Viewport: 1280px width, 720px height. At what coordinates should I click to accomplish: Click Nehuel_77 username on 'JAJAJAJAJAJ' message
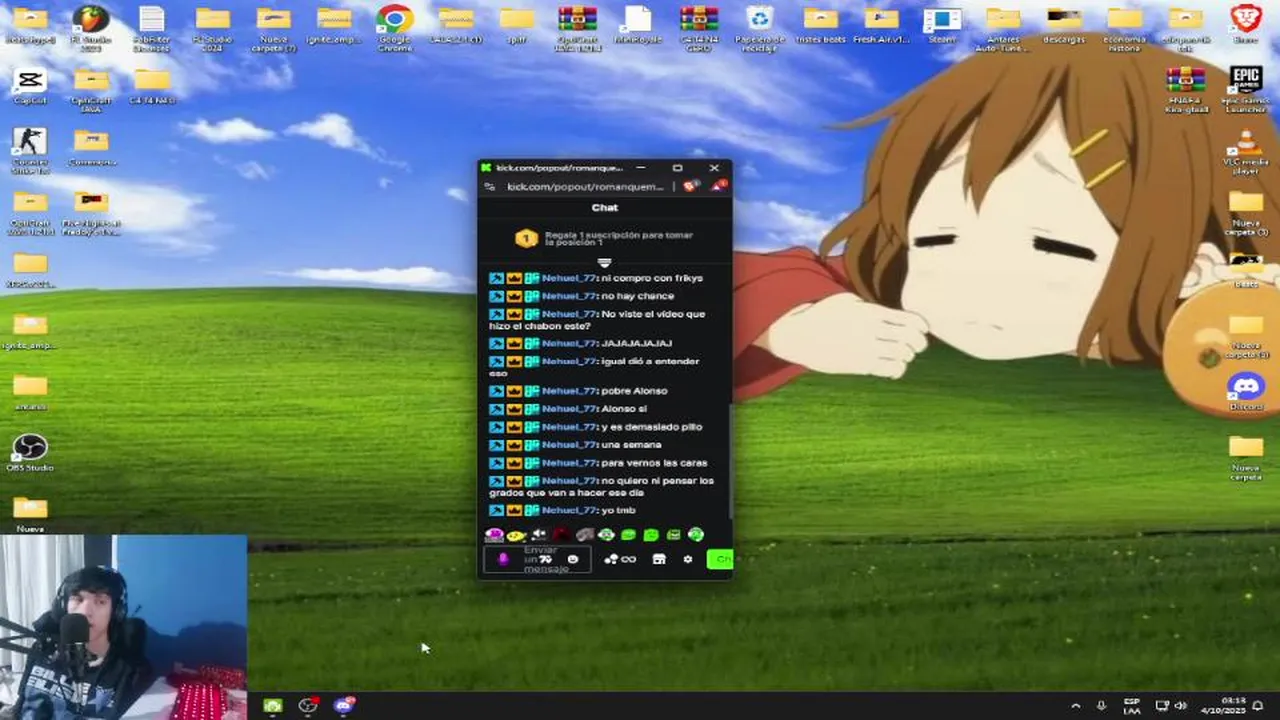[569, 343]
